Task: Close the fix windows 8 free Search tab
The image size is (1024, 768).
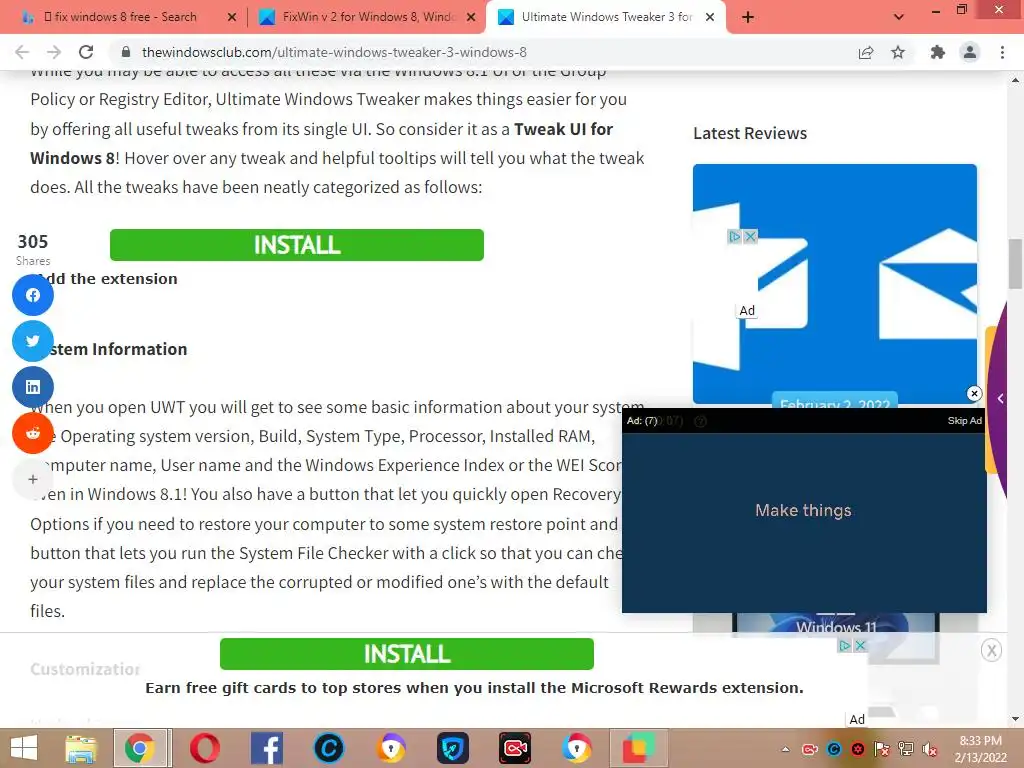Action: (232, 18)
